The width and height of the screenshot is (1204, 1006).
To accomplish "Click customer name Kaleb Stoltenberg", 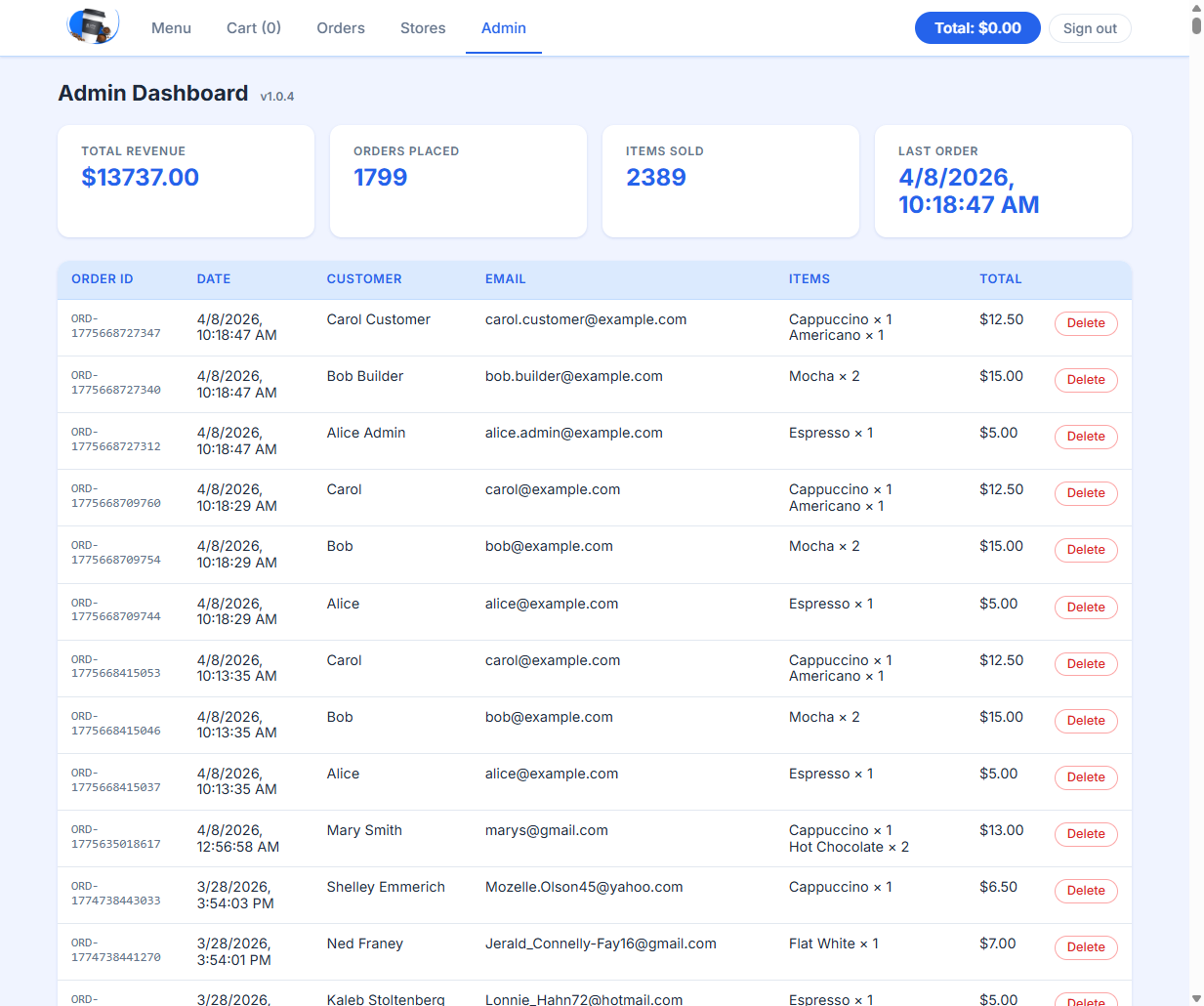I will pyautogui.click(x=386, y=999).
